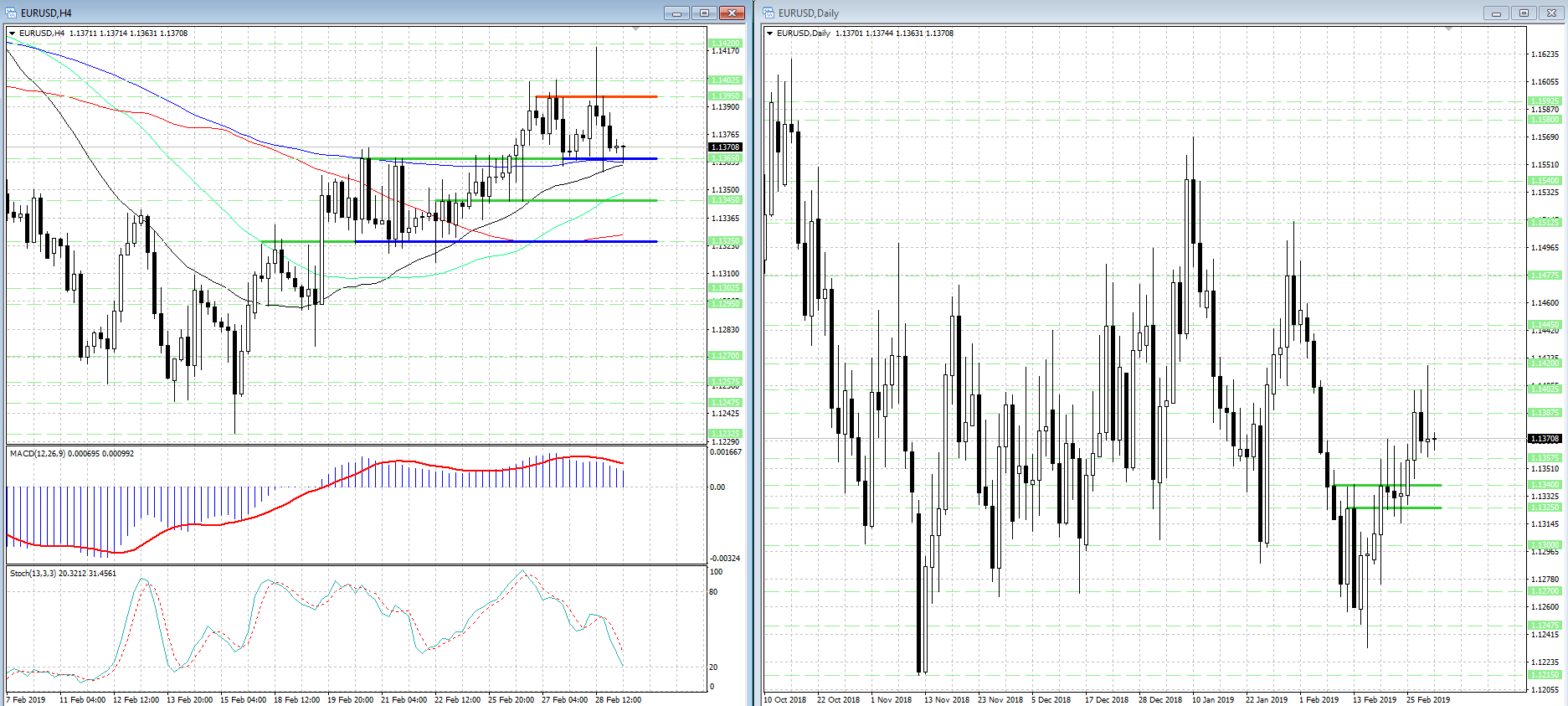Screen dimensions: 1568x706
Task: Click the 'EURUSD,Daily' OHLC header text in chart
Action: (x=865, y=33)
